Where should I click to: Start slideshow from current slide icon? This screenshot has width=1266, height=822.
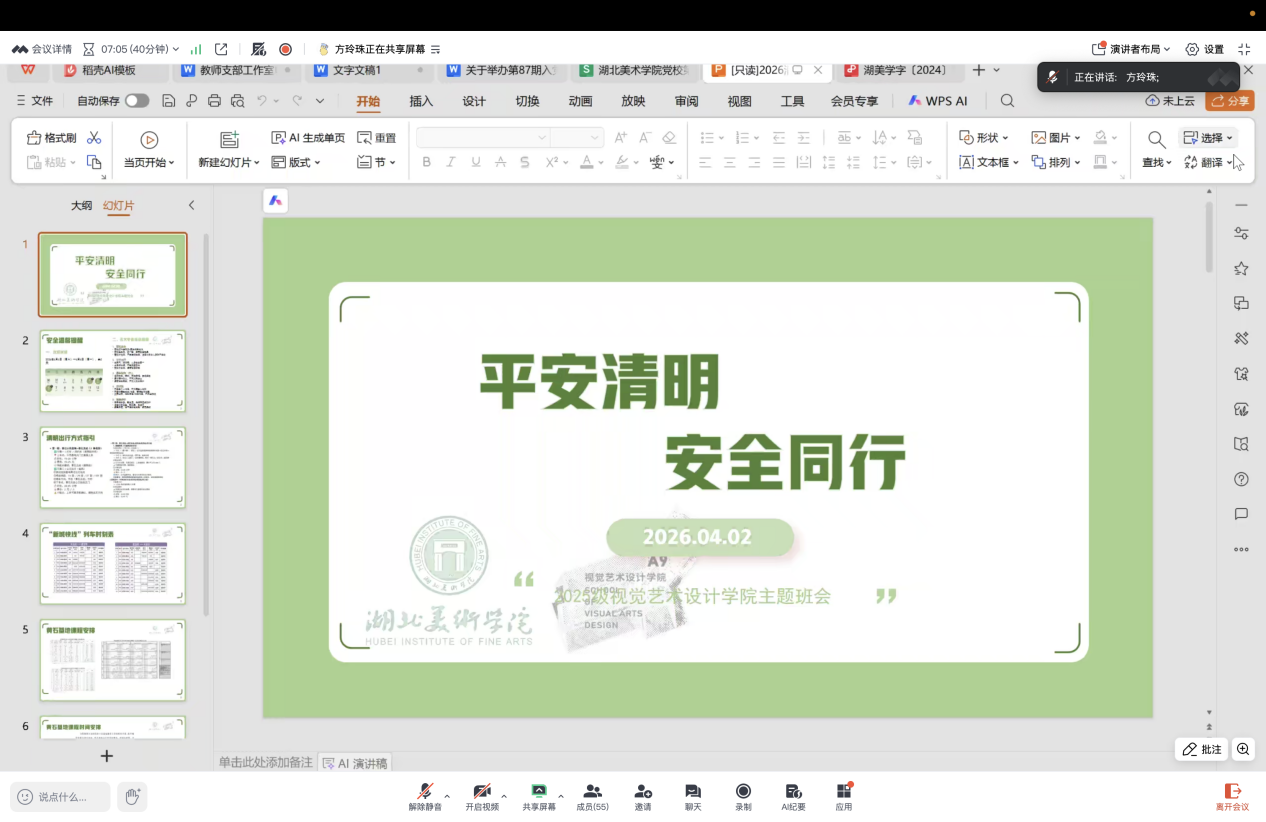coord(149,140)
